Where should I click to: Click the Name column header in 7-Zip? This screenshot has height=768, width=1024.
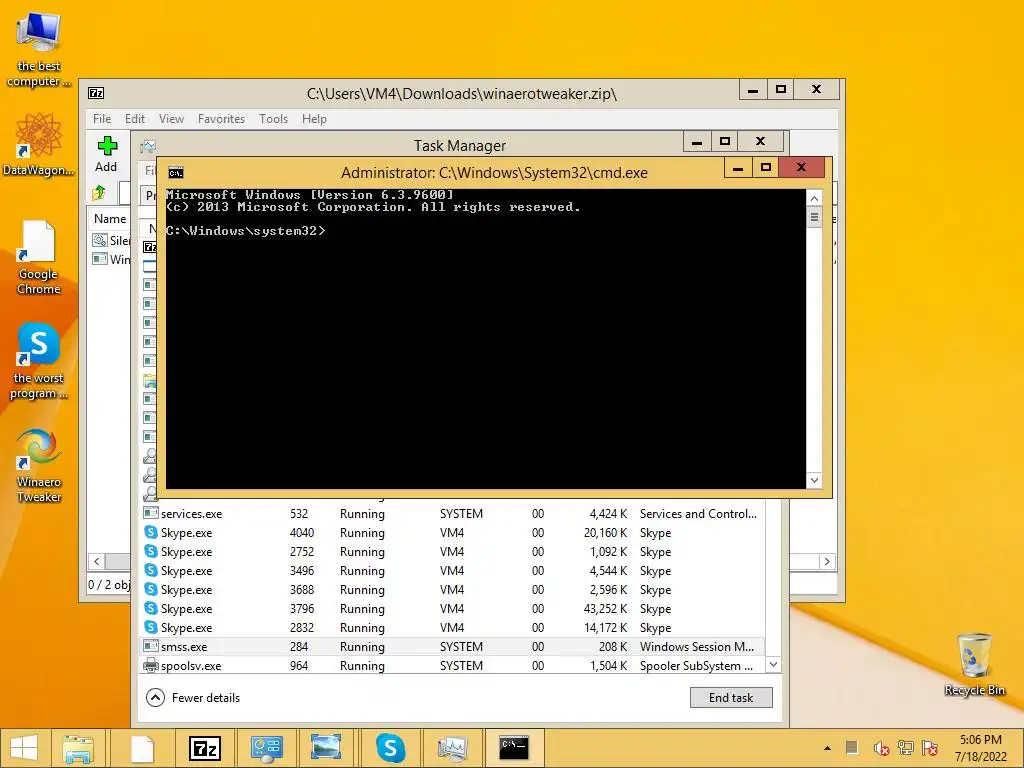(110, 219)
